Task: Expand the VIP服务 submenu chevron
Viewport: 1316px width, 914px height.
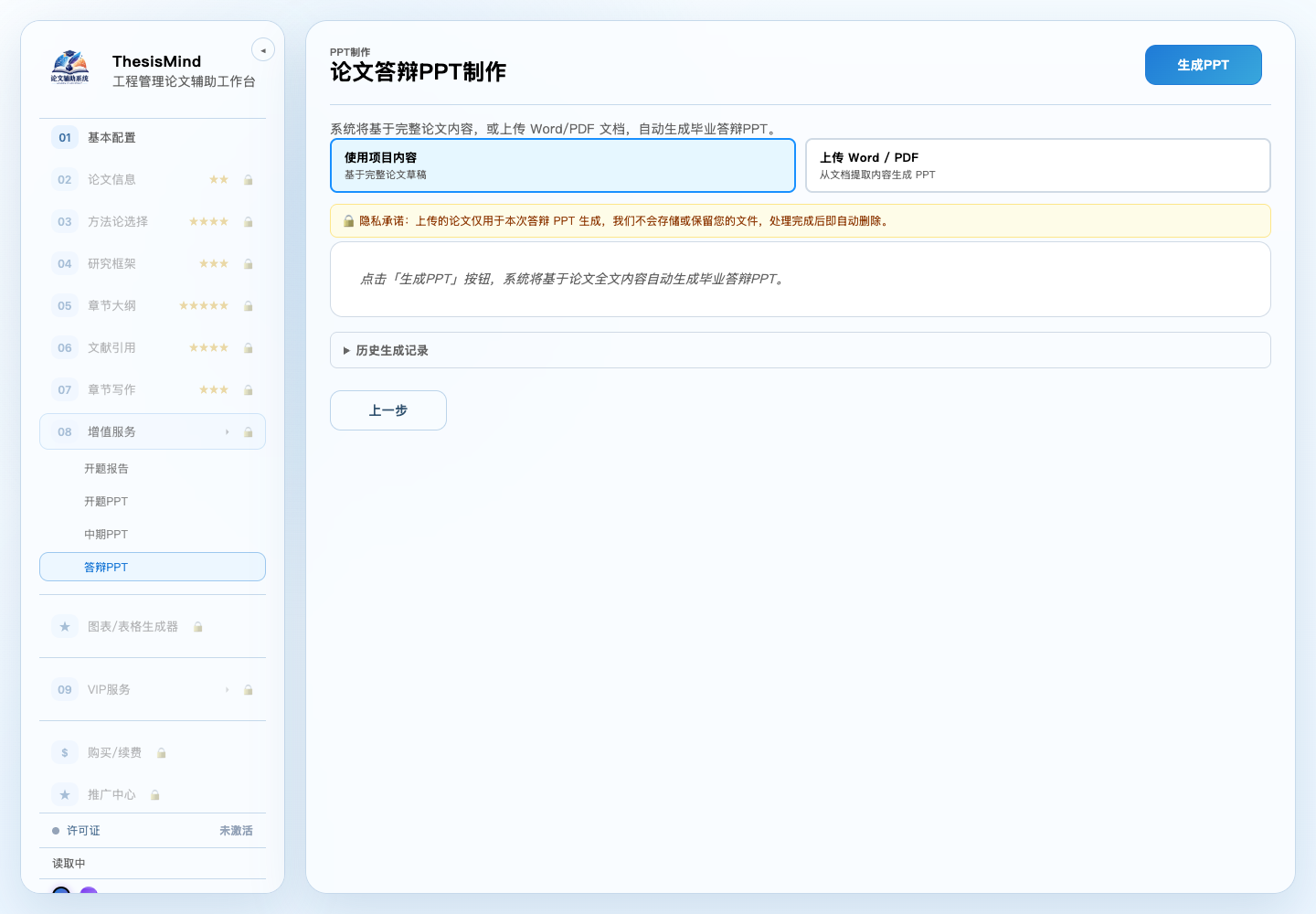Action: point(228,690)
